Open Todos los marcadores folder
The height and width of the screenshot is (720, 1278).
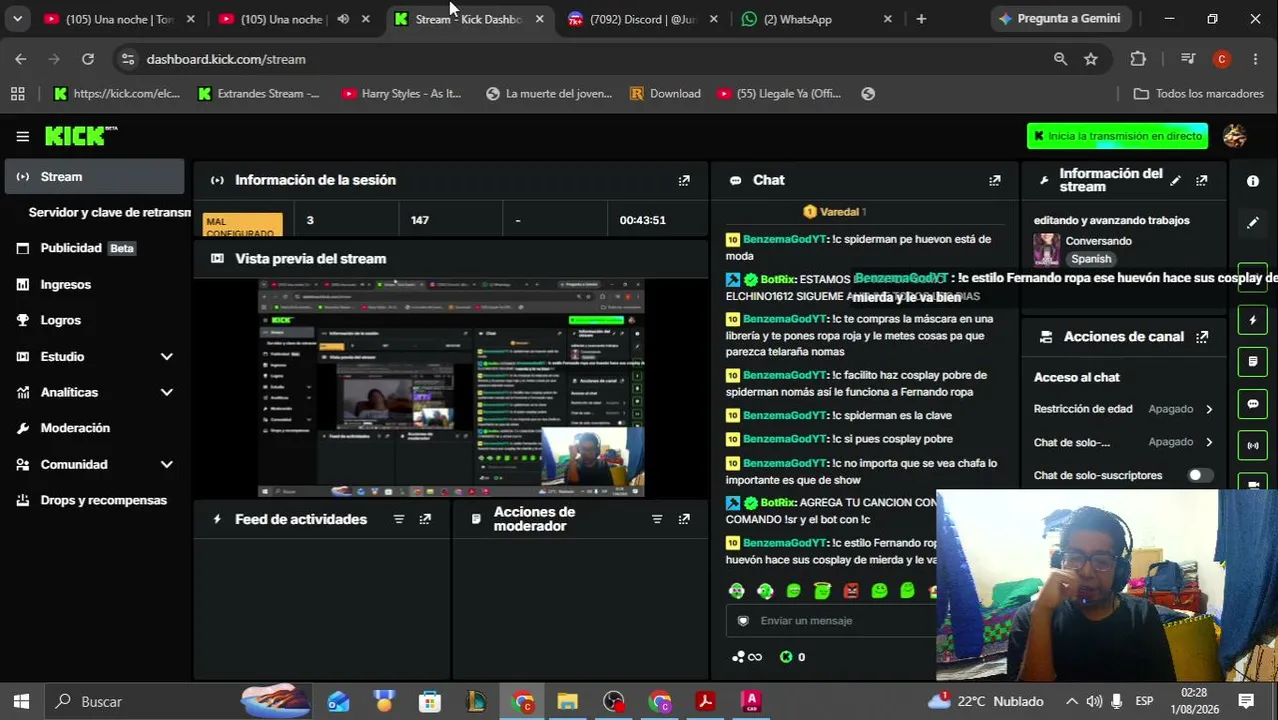1198,94
